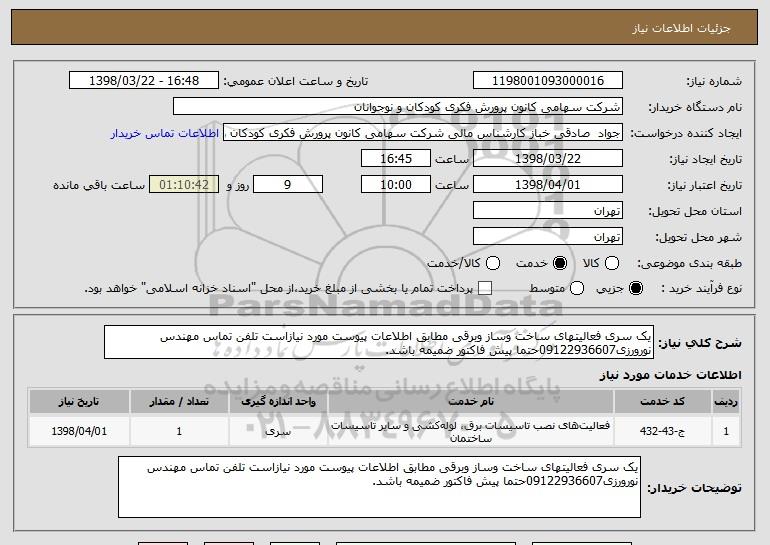Click the نام خدمت column header
The width and height of the screenshot is (770, 545).
coord(471,402)
